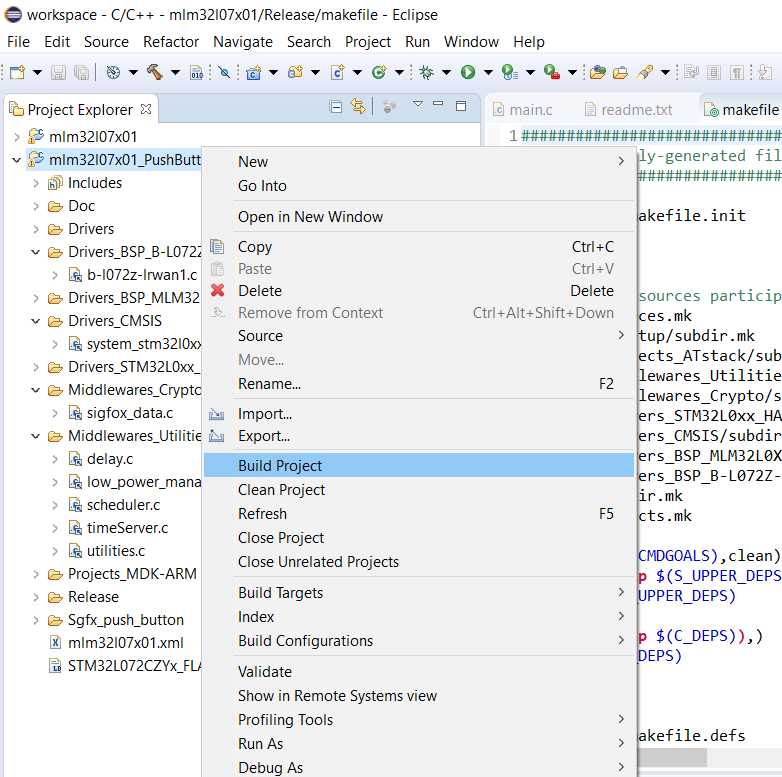Click the Open Element icon

[x=597, y=72]
